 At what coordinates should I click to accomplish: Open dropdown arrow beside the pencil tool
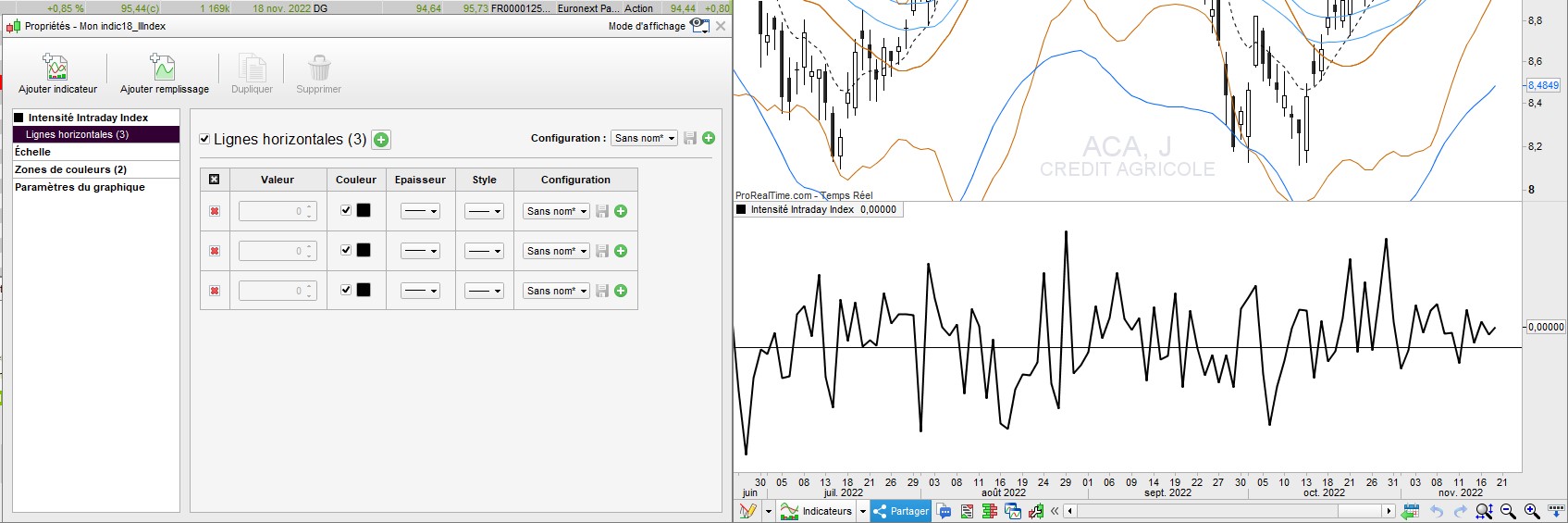(x=768, y=511)
